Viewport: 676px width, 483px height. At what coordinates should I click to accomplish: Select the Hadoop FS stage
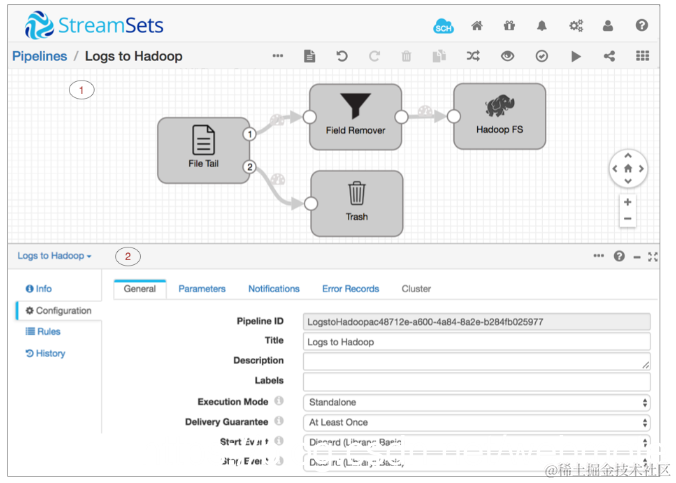500,116
